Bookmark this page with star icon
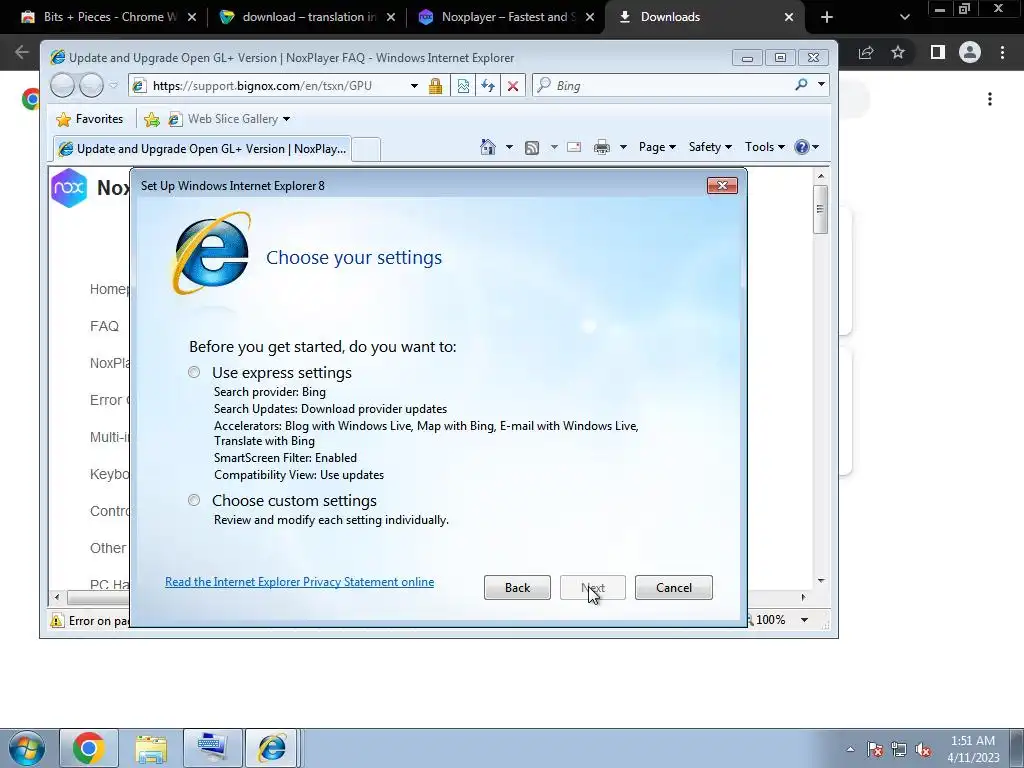Screen dimensions: 1024x768 (x=898, y=52)
